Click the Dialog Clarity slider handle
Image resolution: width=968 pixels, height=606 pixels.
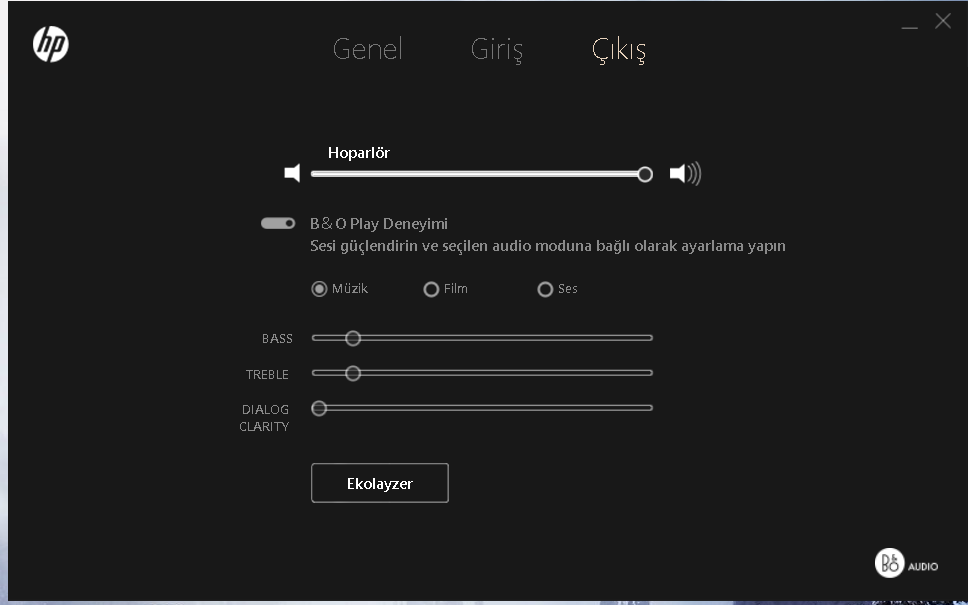tap(319, 409)
